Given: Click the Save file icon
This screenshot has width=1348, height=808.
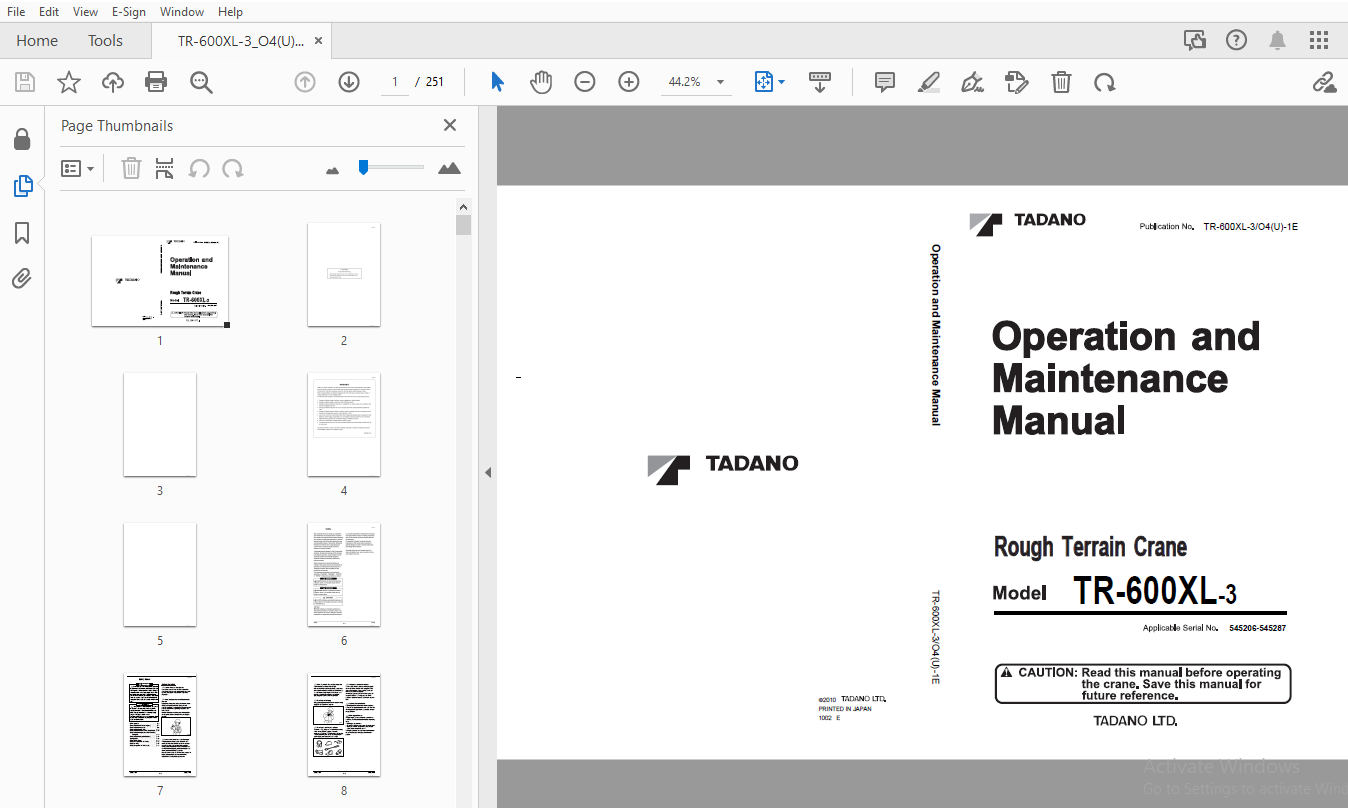Looking at the screenshot, I should click(x=24, y=82).
